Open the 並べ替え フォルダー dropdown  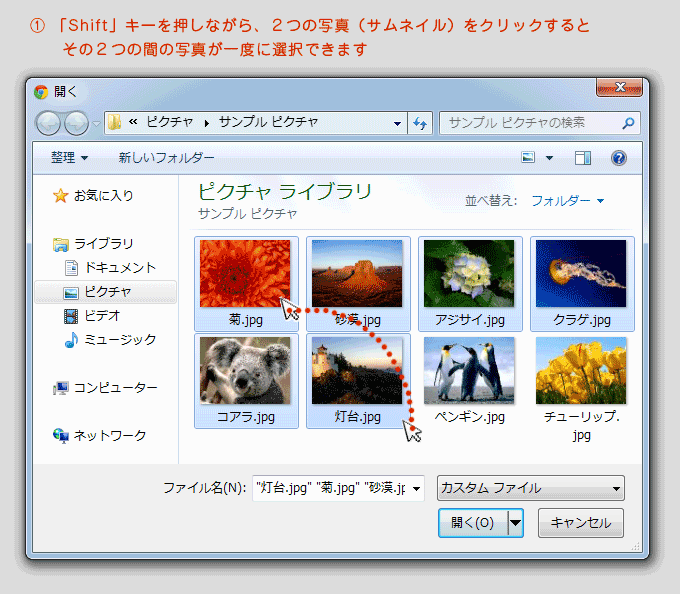(568, 201)
